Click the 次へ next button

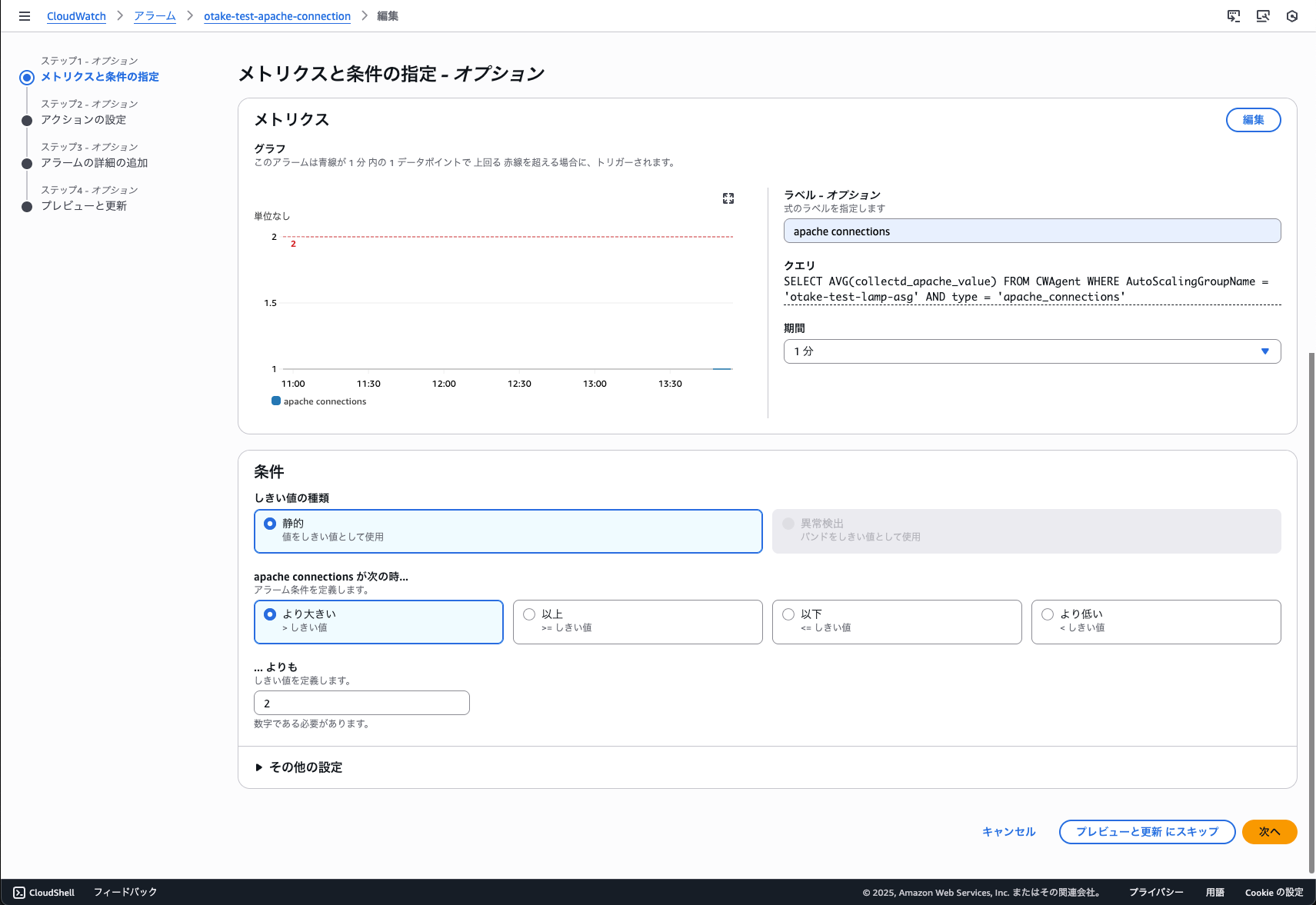pyautogui.click(x=1269, y=832)
